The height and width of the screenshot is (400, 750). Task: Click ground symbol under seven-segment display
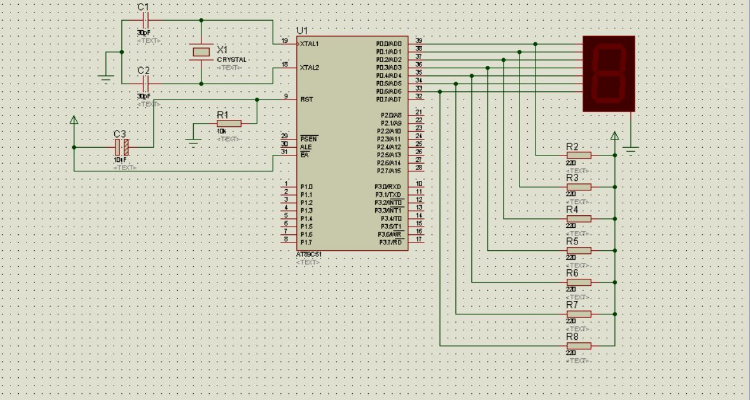[630, 149]
